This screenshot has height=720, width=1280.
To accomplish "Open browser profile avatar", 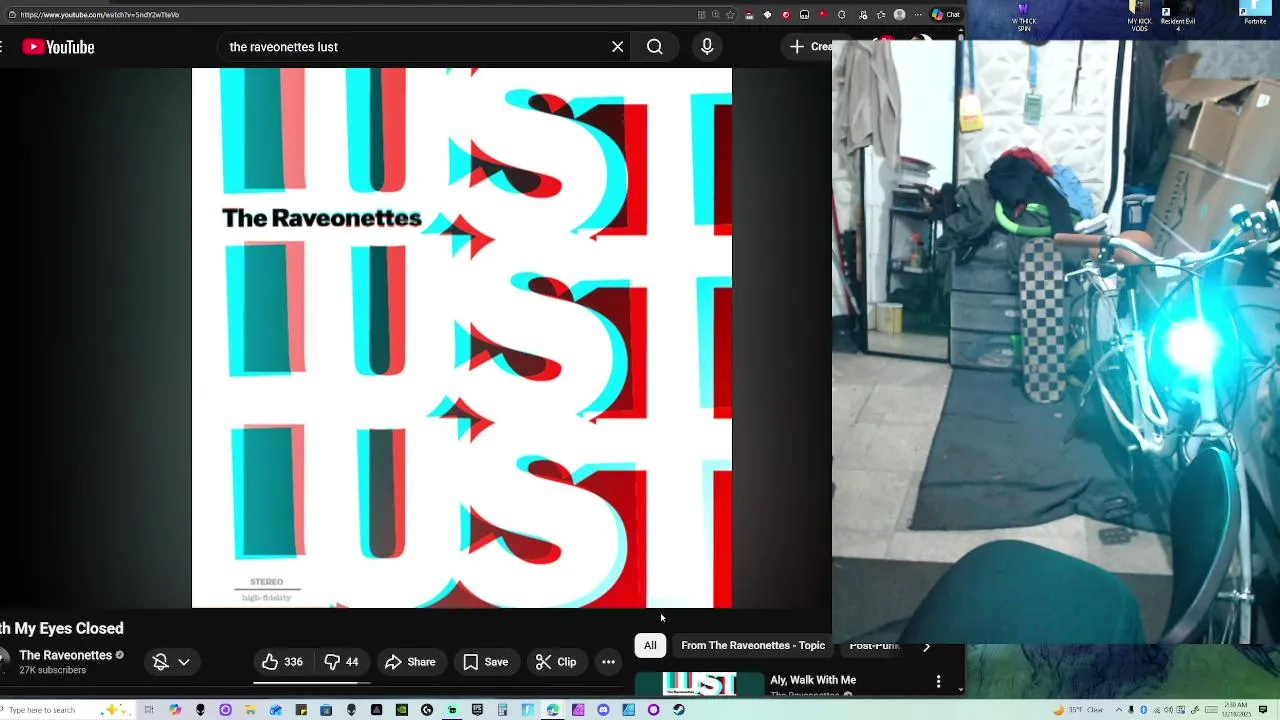I will point(899,15).
